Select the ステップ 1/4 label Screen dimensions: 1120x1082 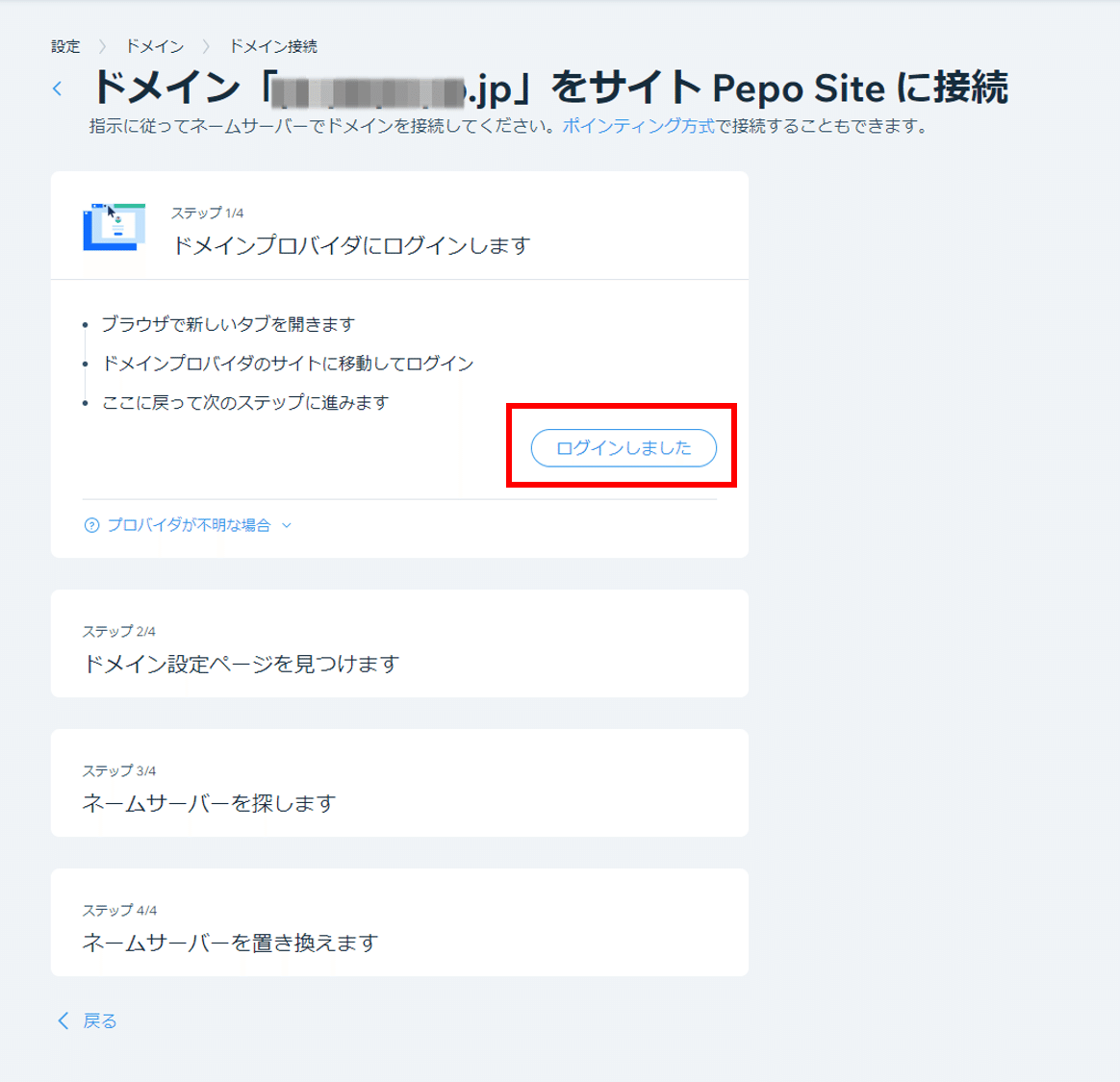coord(207,213)
